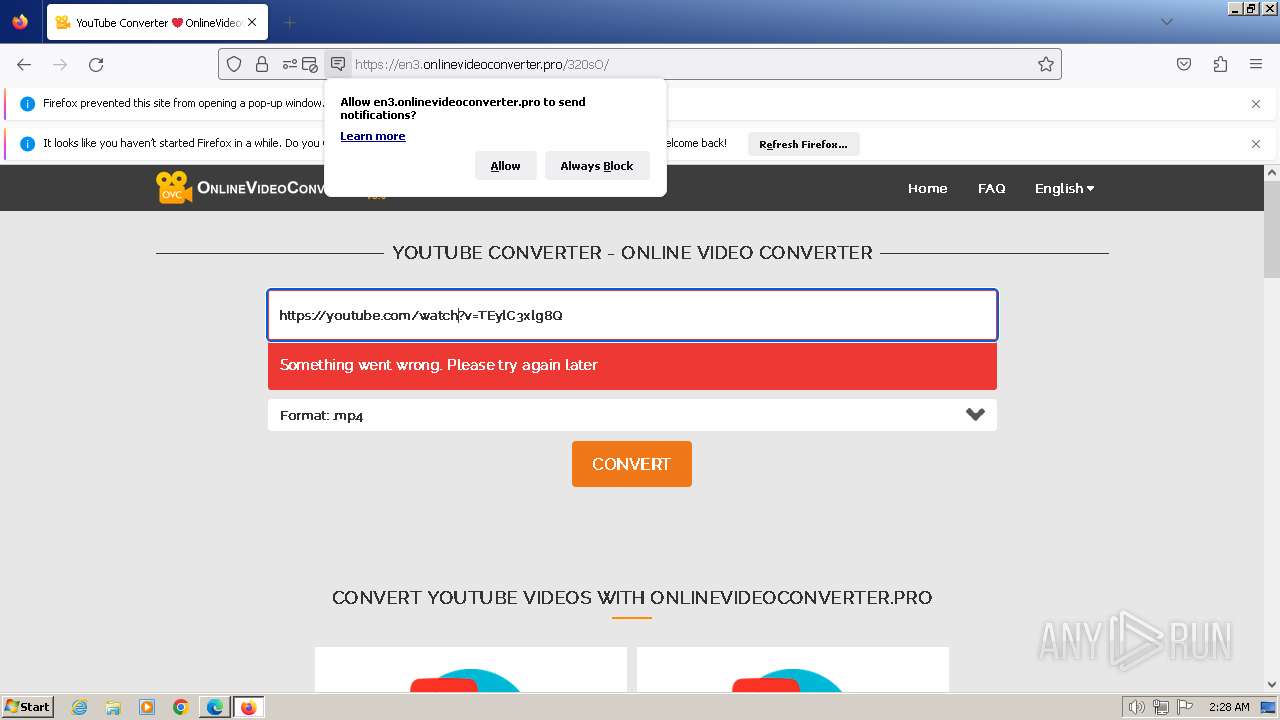
Task: Launch Microsoft Edge from taskbar
Action: click(x=215, y=707)
